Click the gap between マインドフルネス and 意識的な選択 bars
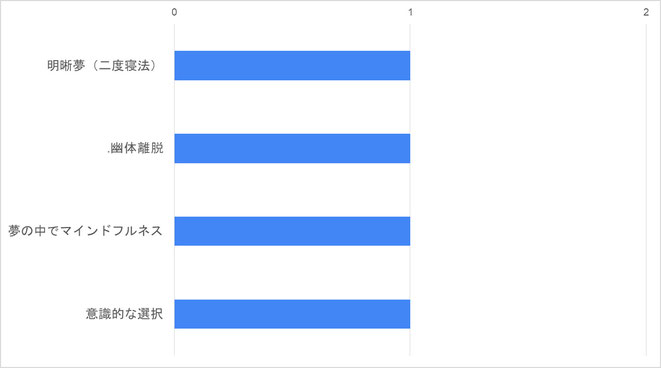 (292, 273)
